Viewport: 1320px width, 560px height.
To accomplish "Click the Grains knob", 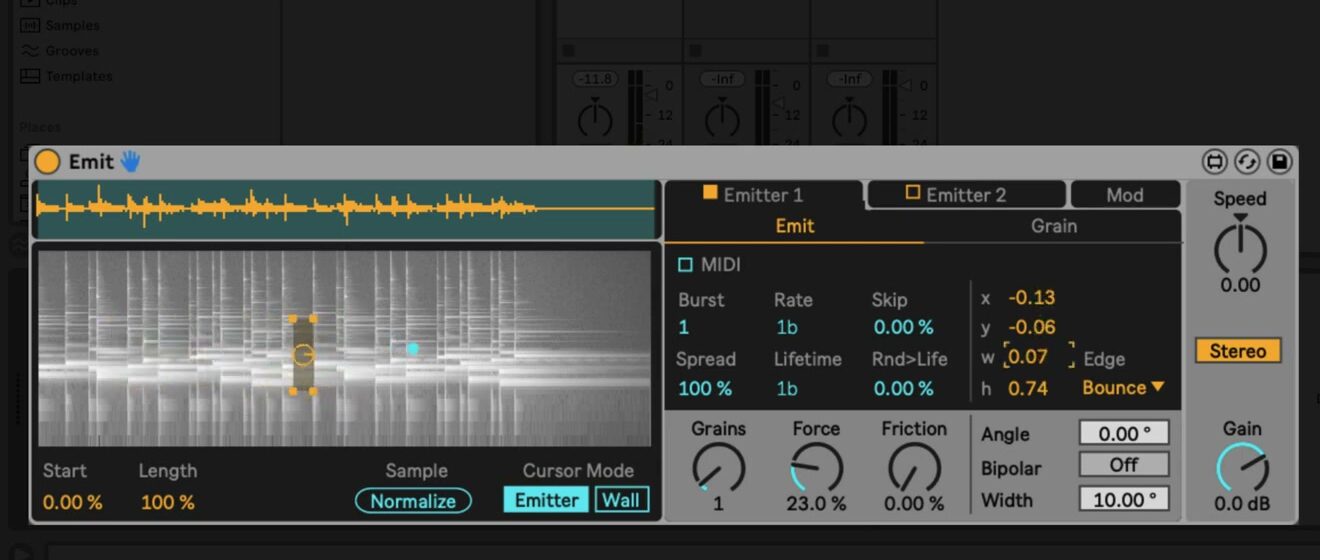I will (718, 468).
